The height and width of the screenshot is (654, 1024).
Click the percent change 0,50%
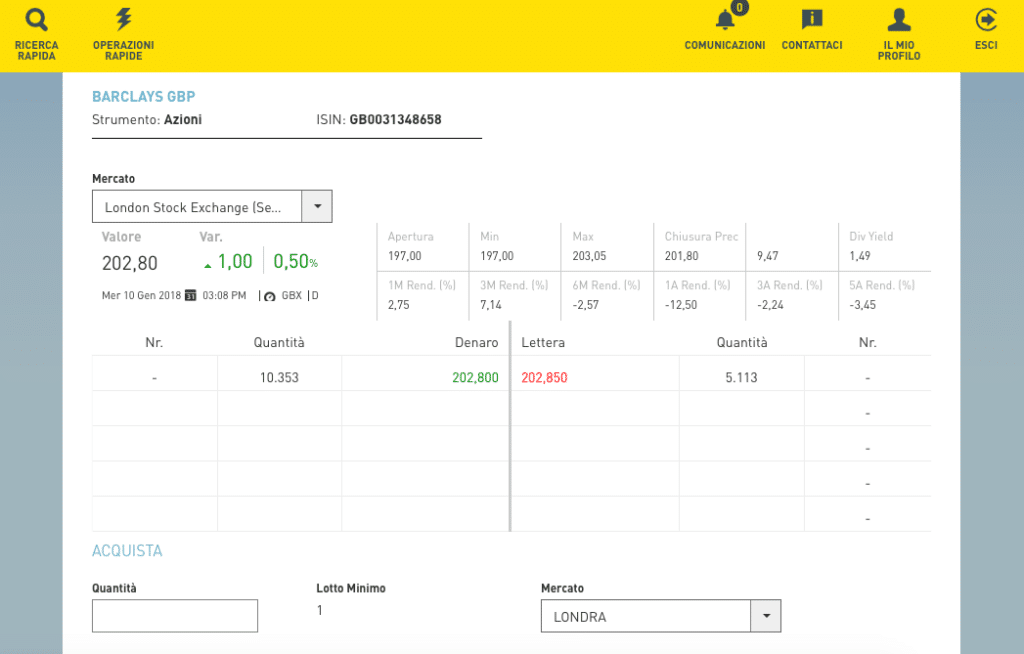296,262
